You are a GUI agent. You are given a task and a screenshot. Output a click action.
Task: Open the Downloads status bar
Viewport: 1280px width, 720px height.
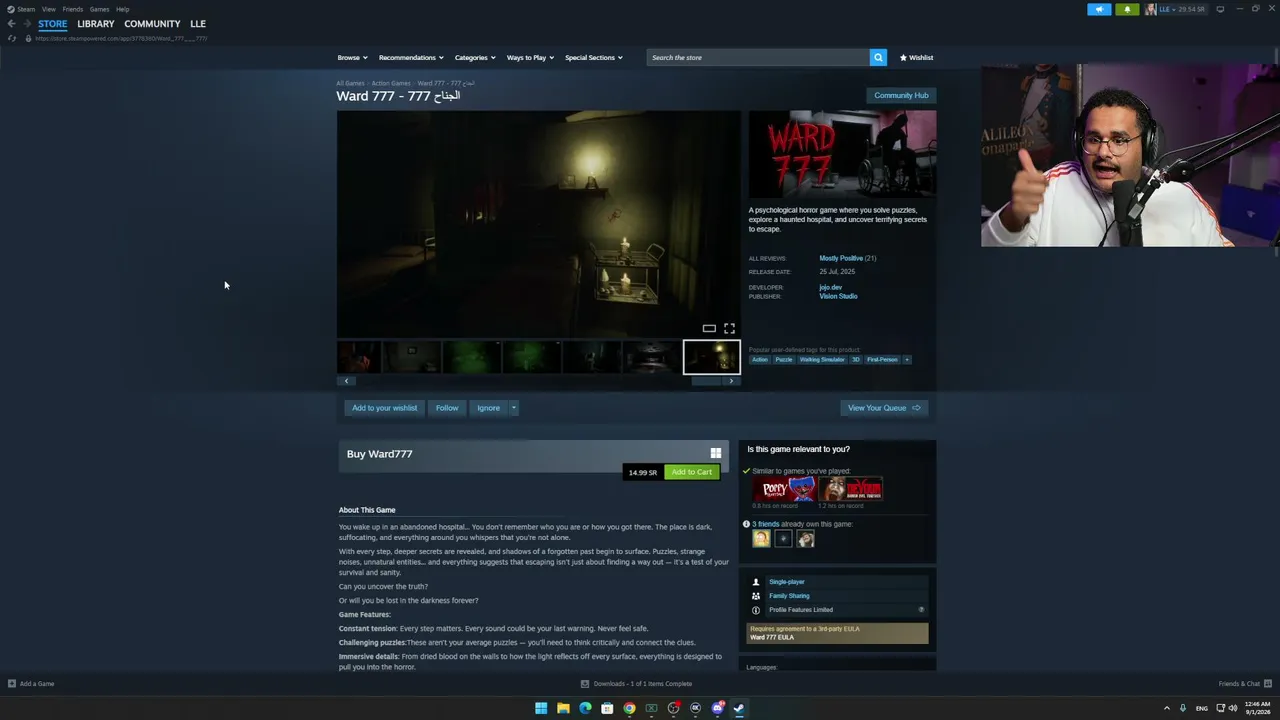[637, 684]
